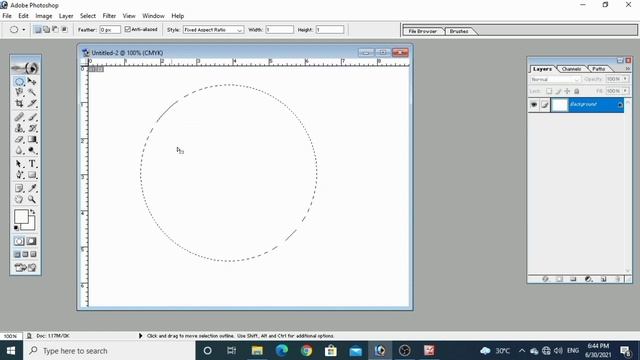Select the Pen tool
Screen dimensions: 640x360
pos(19,175)
